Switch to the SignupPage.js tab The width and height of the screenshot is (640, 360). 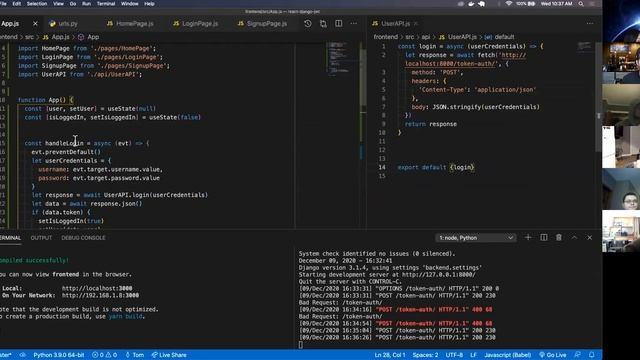coord(262,24)
